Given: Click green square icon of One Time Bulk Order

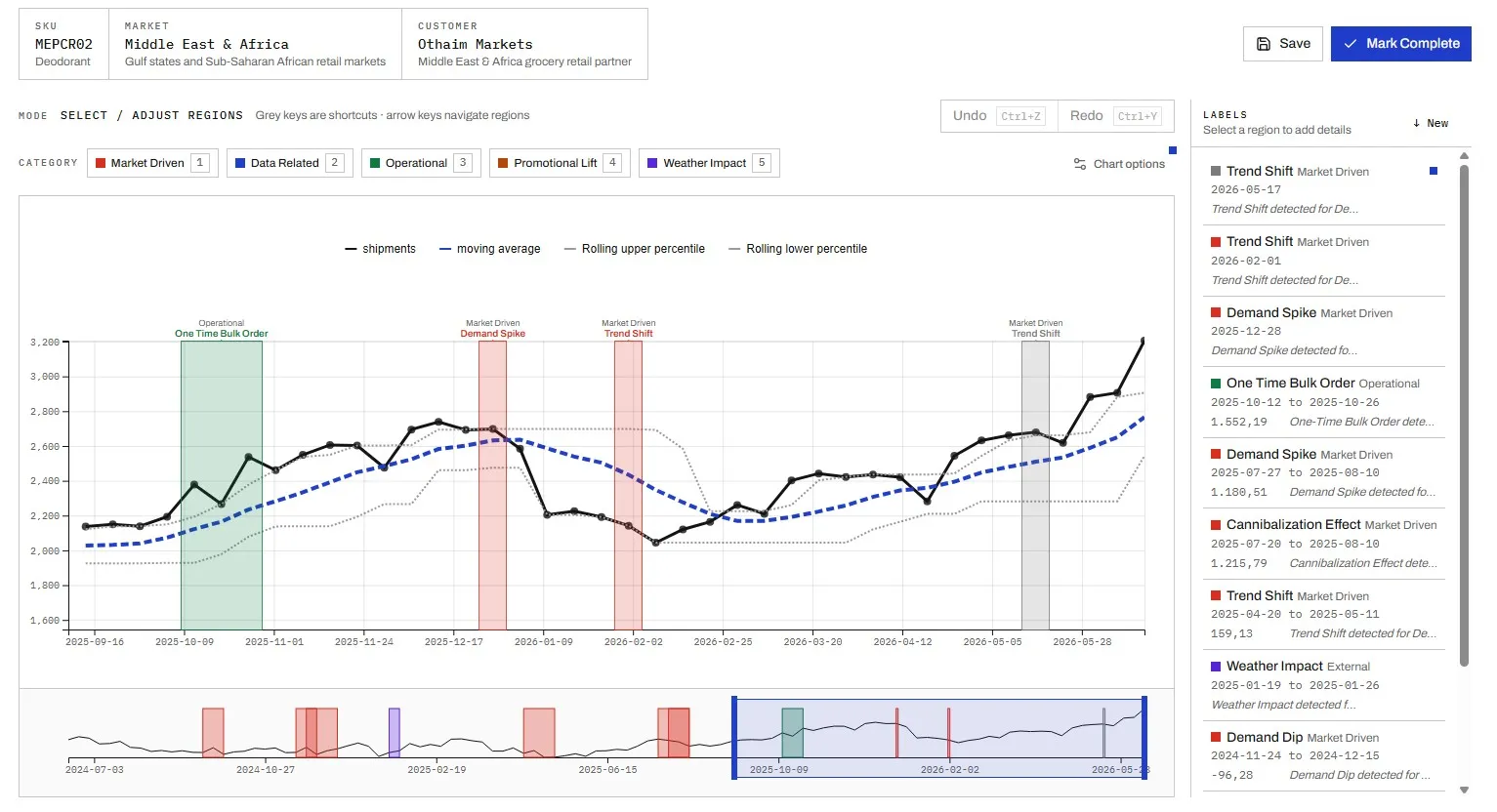Looking at the screenshot, I should (x=1216, y=384).
